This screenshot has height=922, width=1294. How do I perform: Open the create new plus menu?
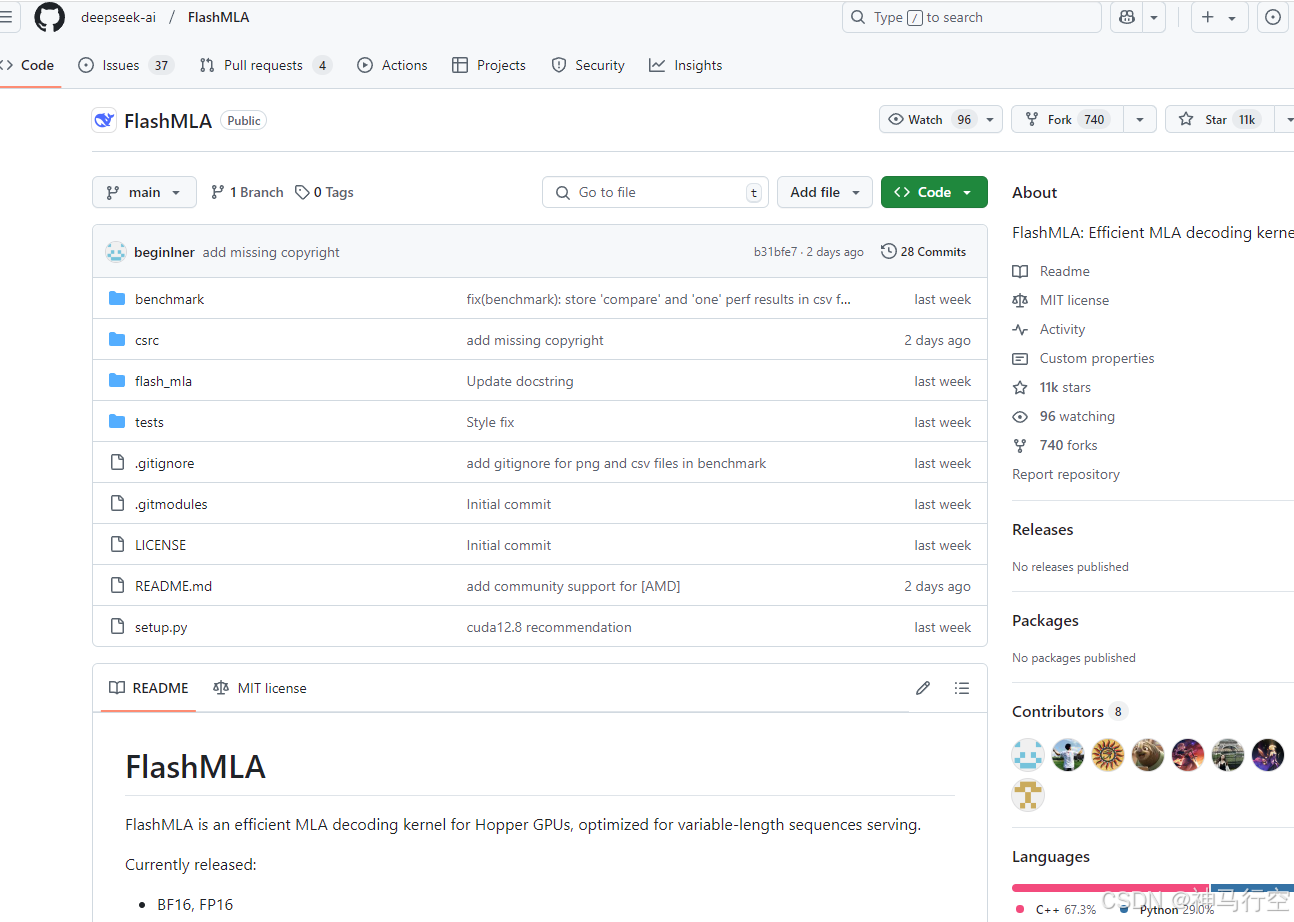[1219, 17]
